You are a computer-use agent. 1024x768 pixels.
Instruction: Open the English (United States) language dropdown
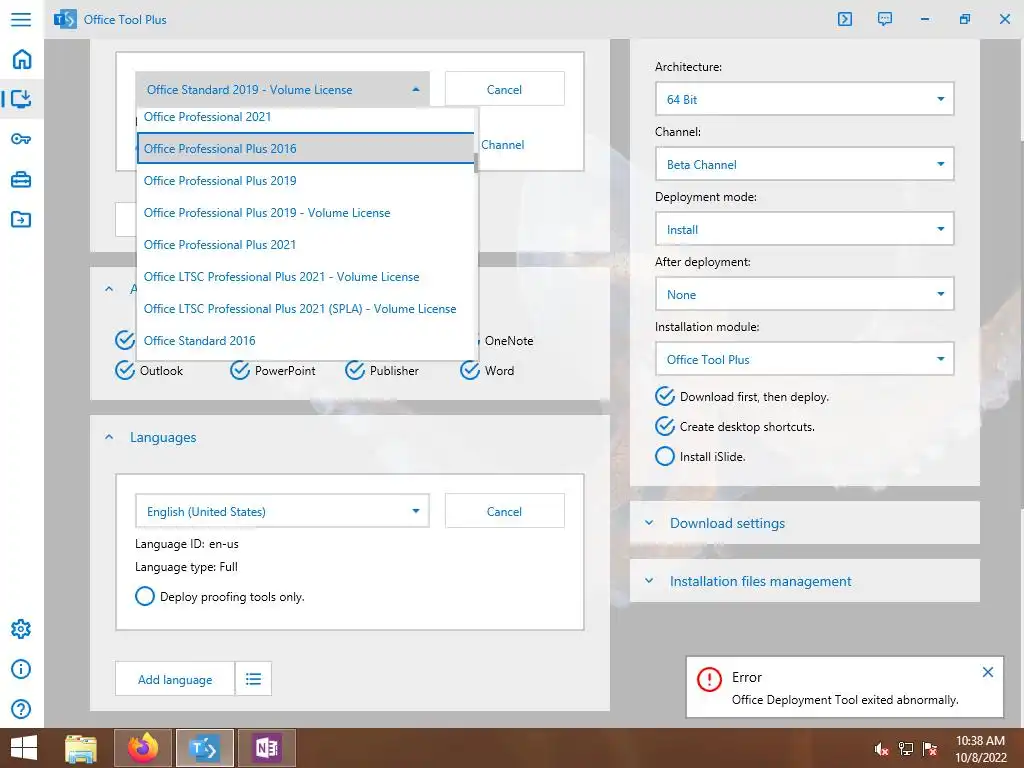click(282, 511)
